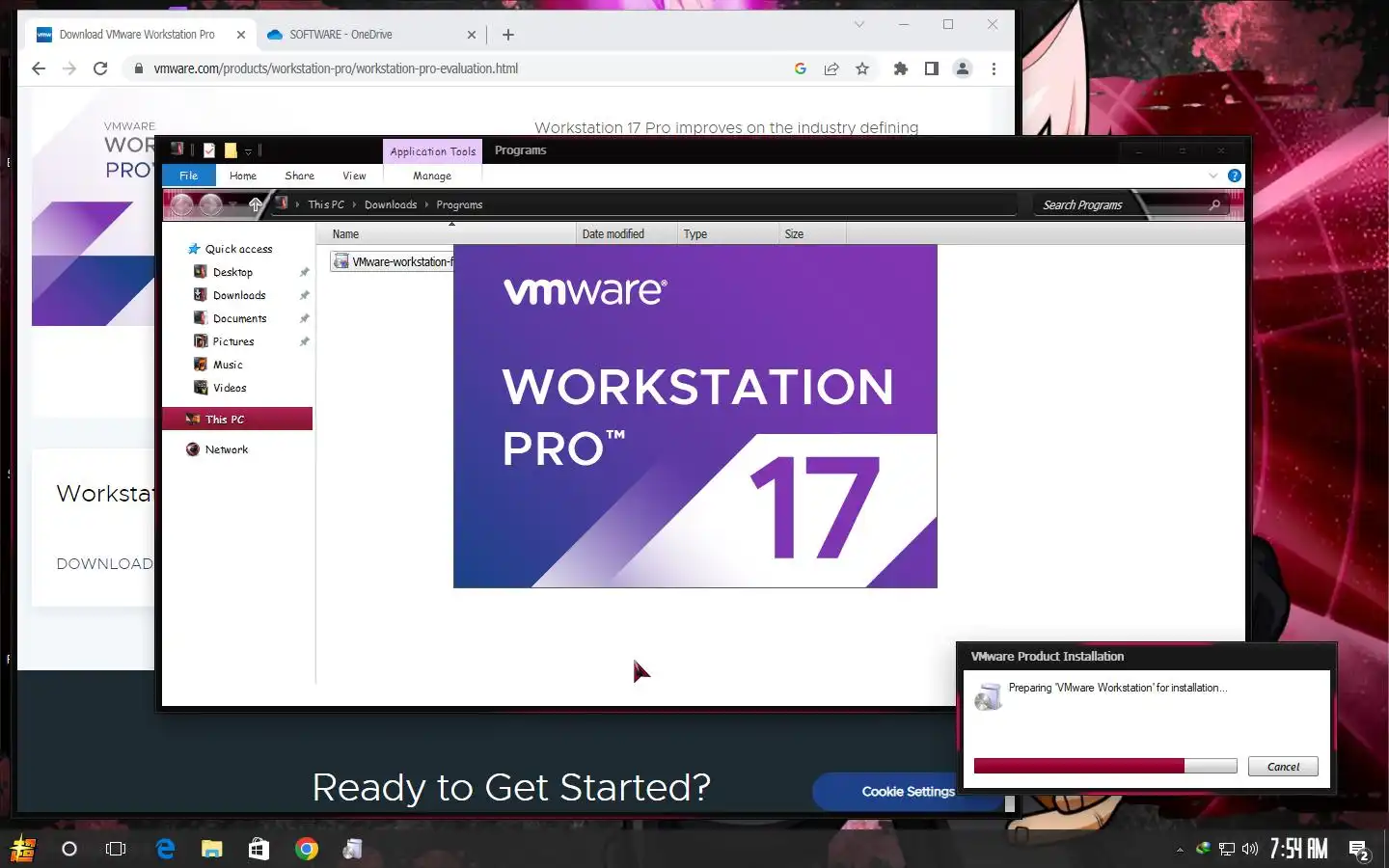This screenshot has width=1389, height=868.
Task: Switch to the Home ribbon tab
Action: click(243, 176)
